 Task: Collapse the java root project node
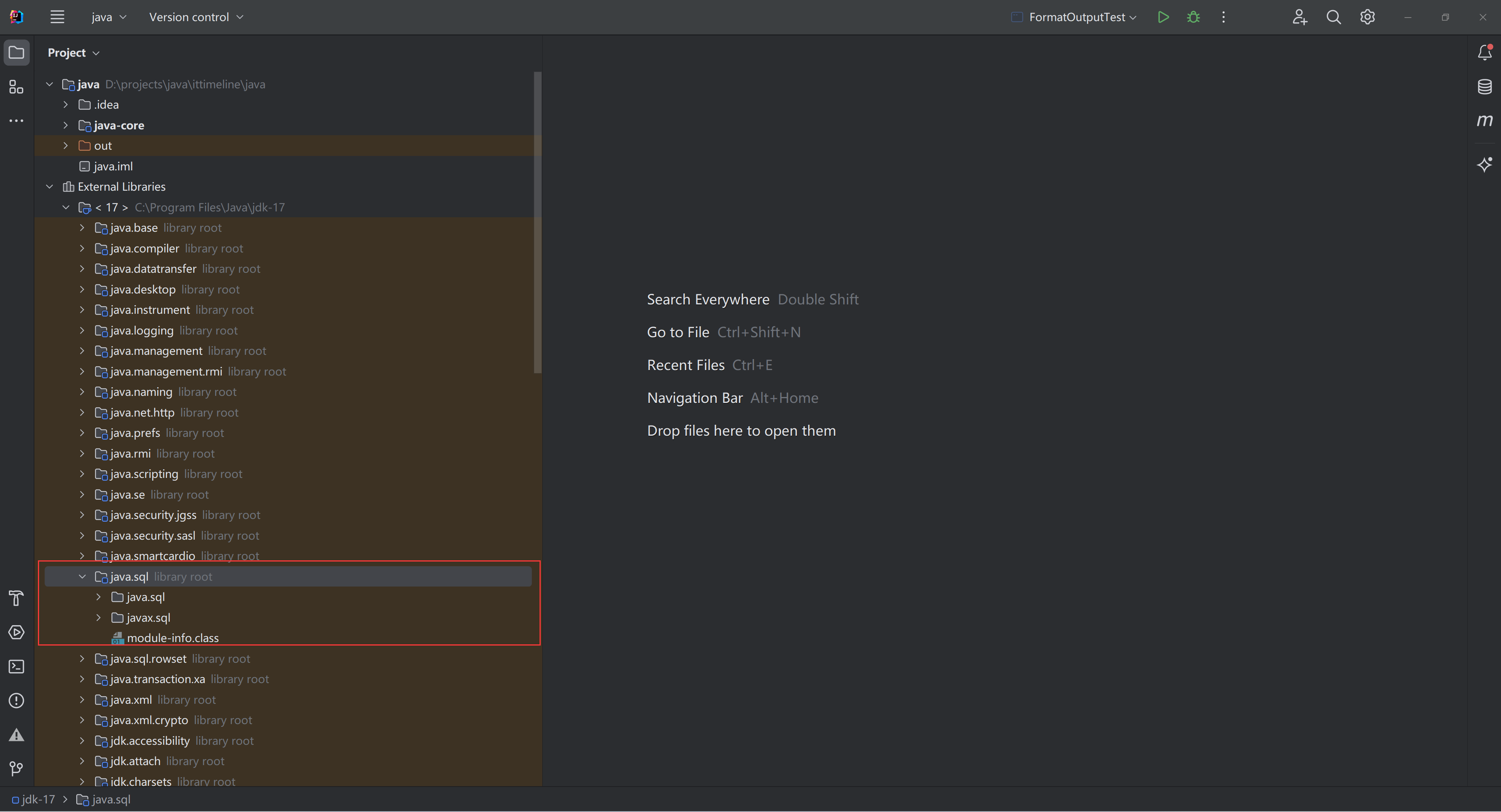[x=50, y=84]
